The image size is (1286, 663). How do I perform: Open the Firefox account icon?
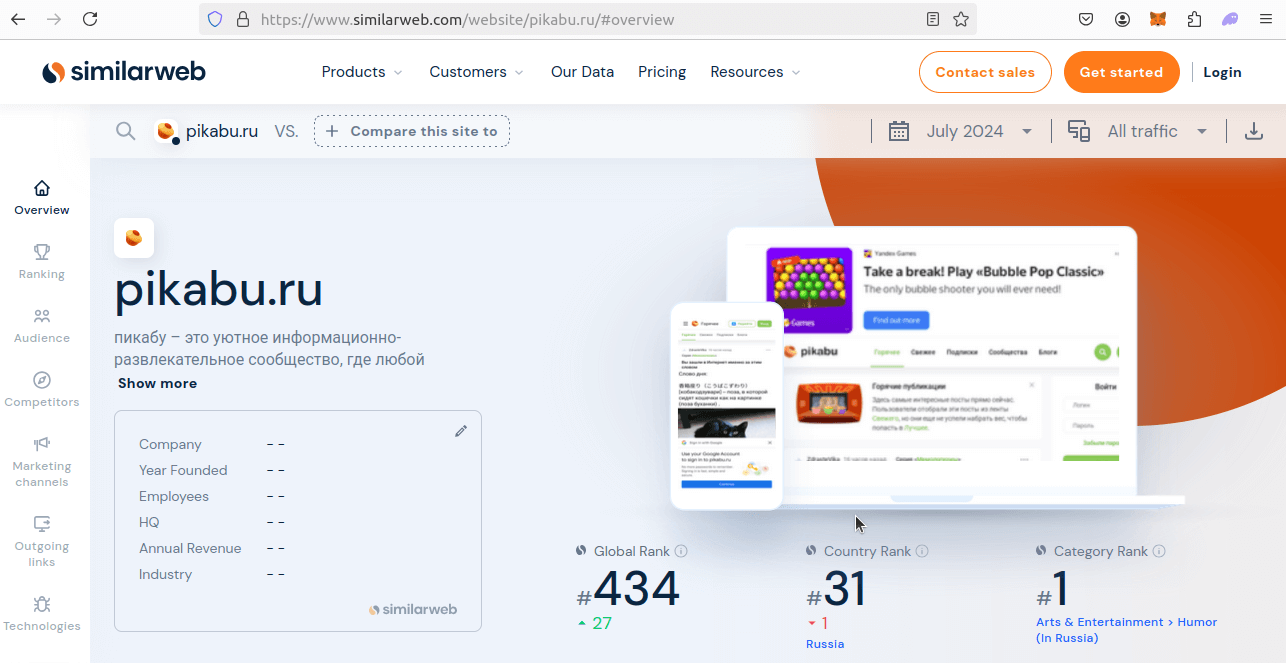1123,19
